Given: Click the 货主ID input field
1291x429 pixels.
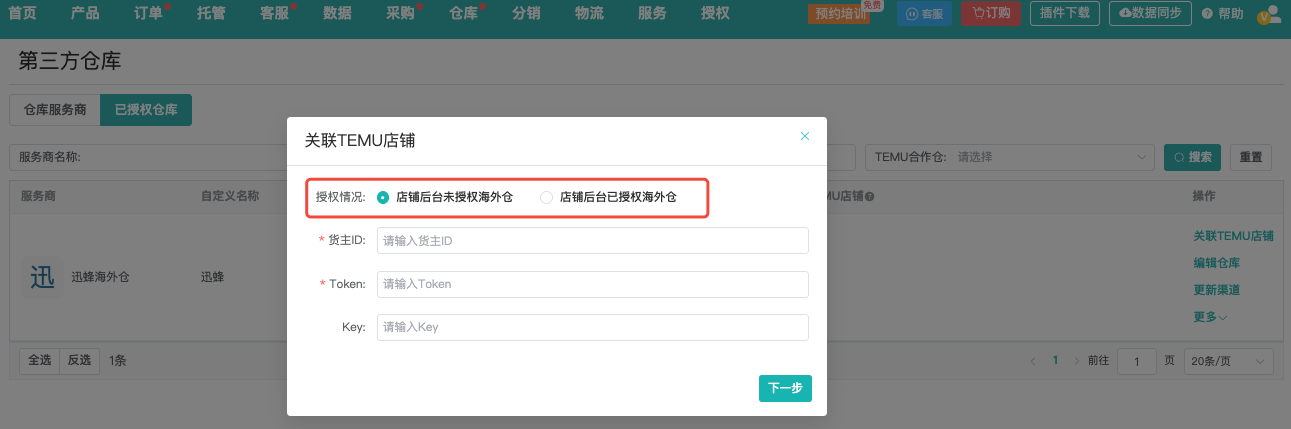Looking at the screenshot, I should click(x=592, y=241).
